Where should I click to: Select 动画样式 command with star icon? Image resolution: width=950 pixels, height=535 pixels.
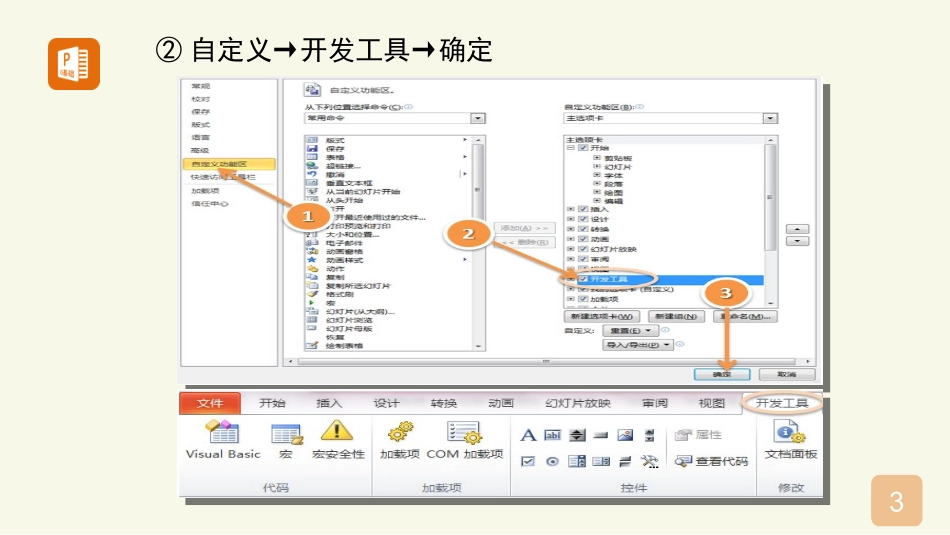pos(335,260)
